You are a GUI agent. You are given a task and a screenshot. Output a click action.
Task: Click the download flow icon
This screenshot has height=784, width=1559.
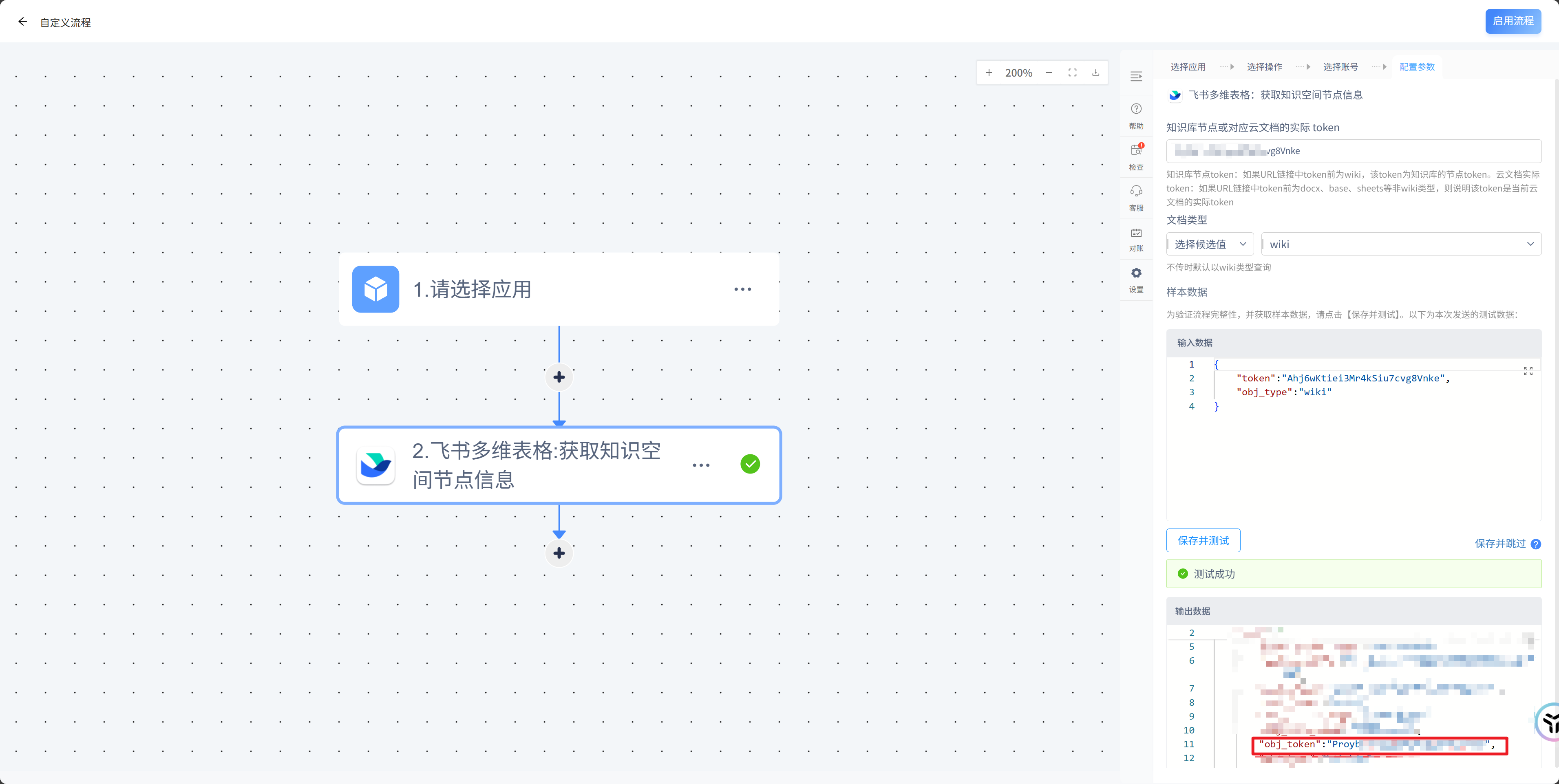pyautogui.click(x=1095, y=73)
